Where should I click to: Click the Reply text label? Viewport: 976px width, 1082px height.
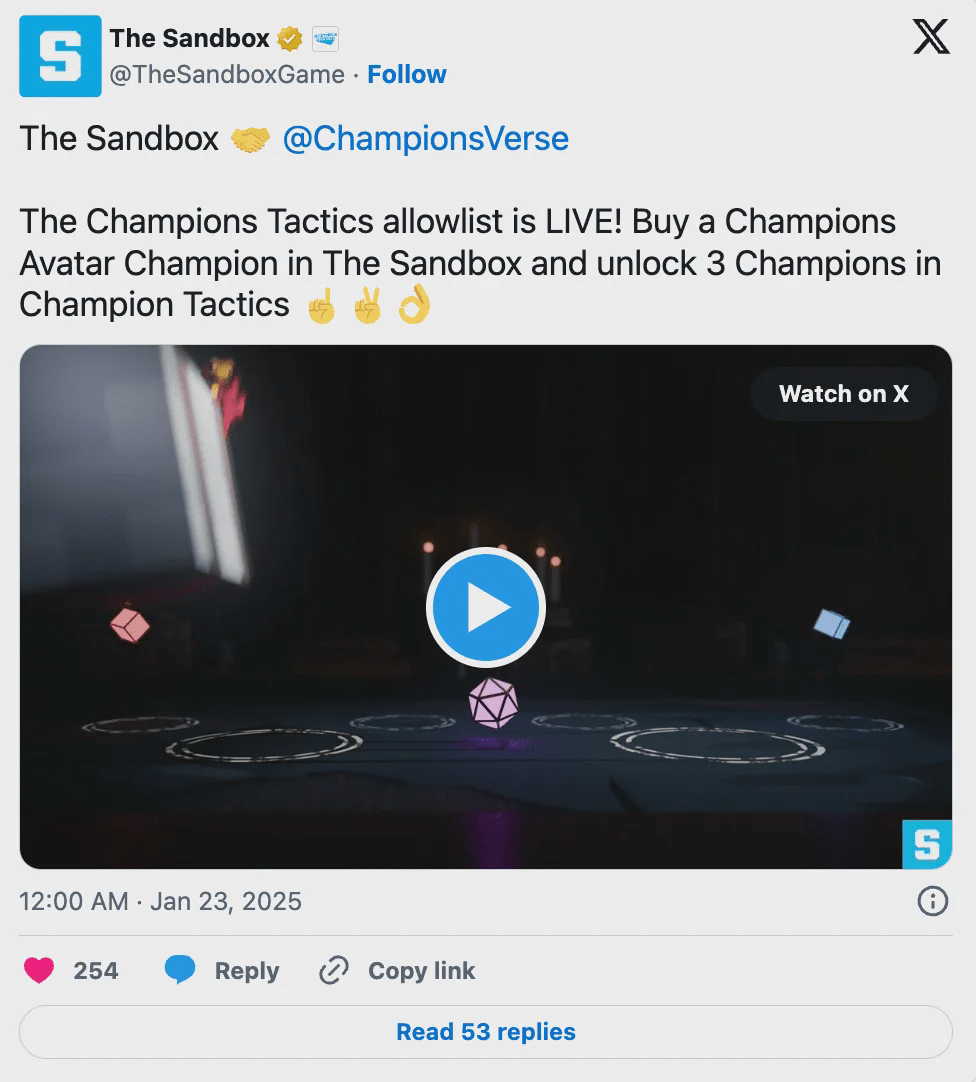pos(247,971)
